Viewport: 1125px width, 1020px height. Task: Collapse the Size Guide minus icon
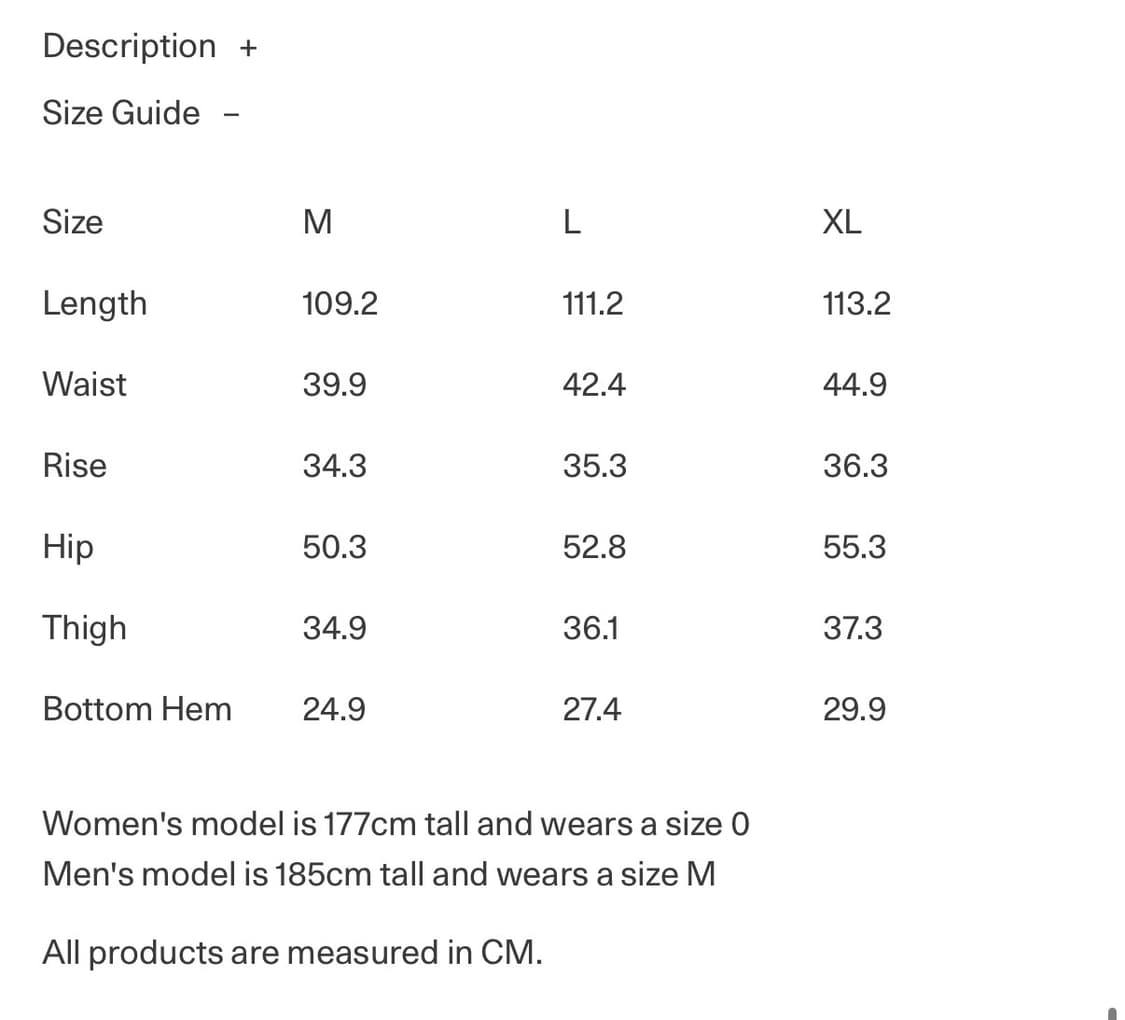coord(231,114)
